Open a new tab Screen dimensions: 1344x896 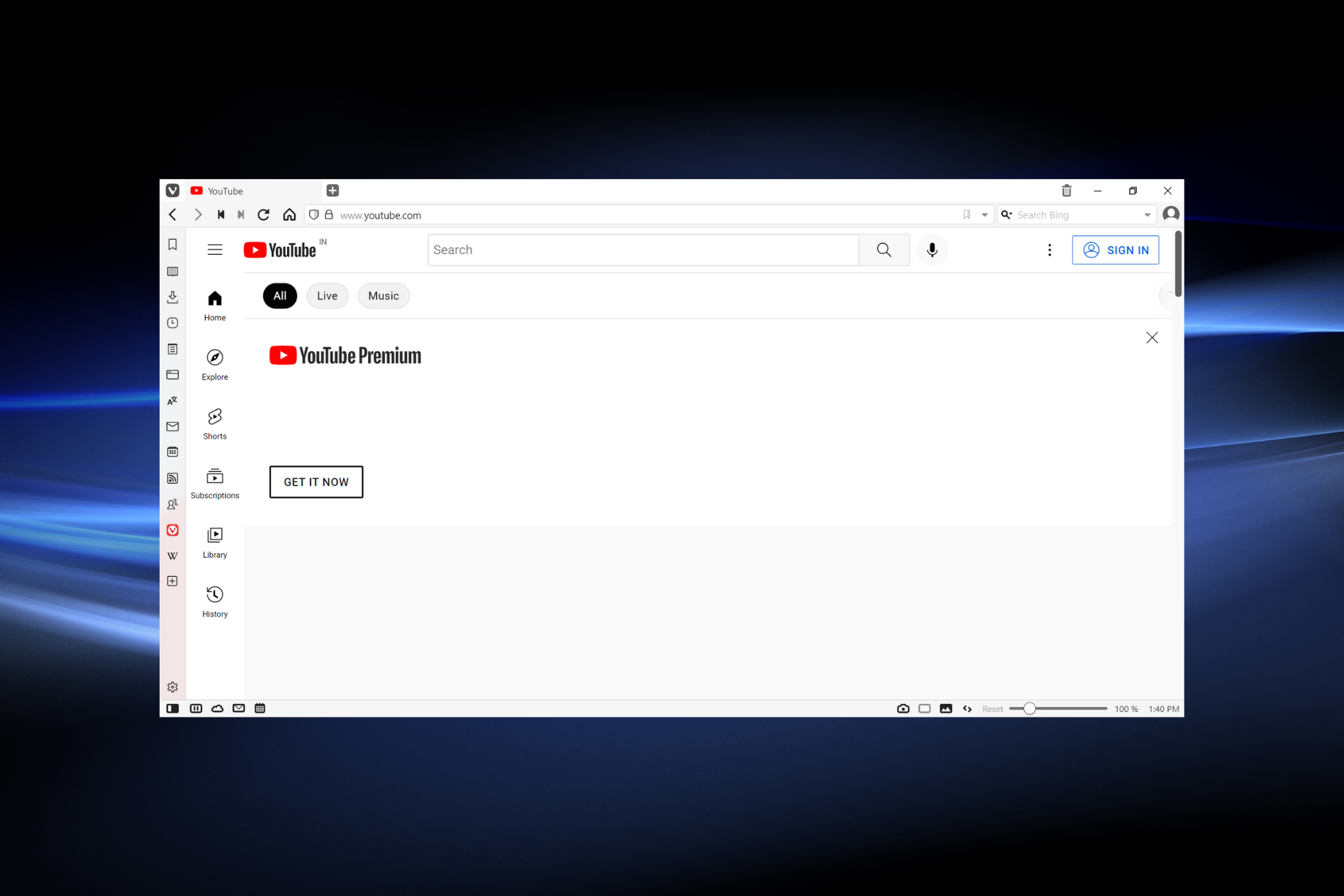tap(332, 190)
